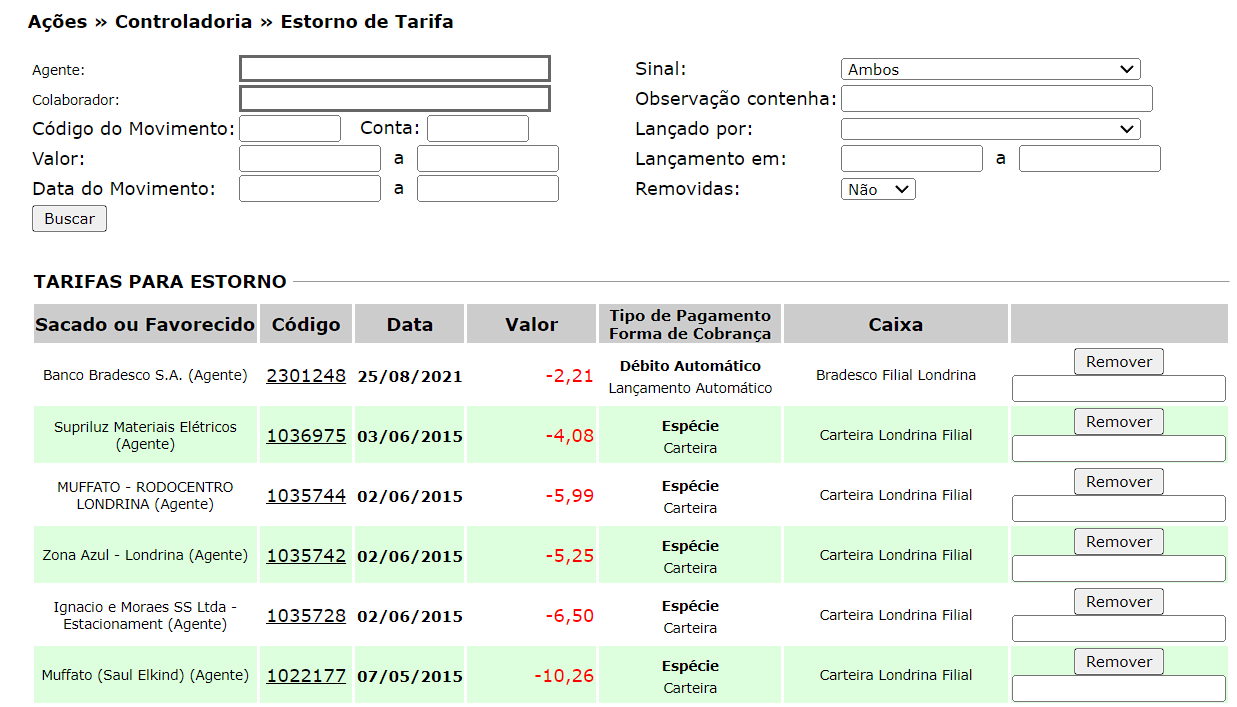
Task: Click into the Conta field
Action: pyautogui.click(x=477, y=129)
